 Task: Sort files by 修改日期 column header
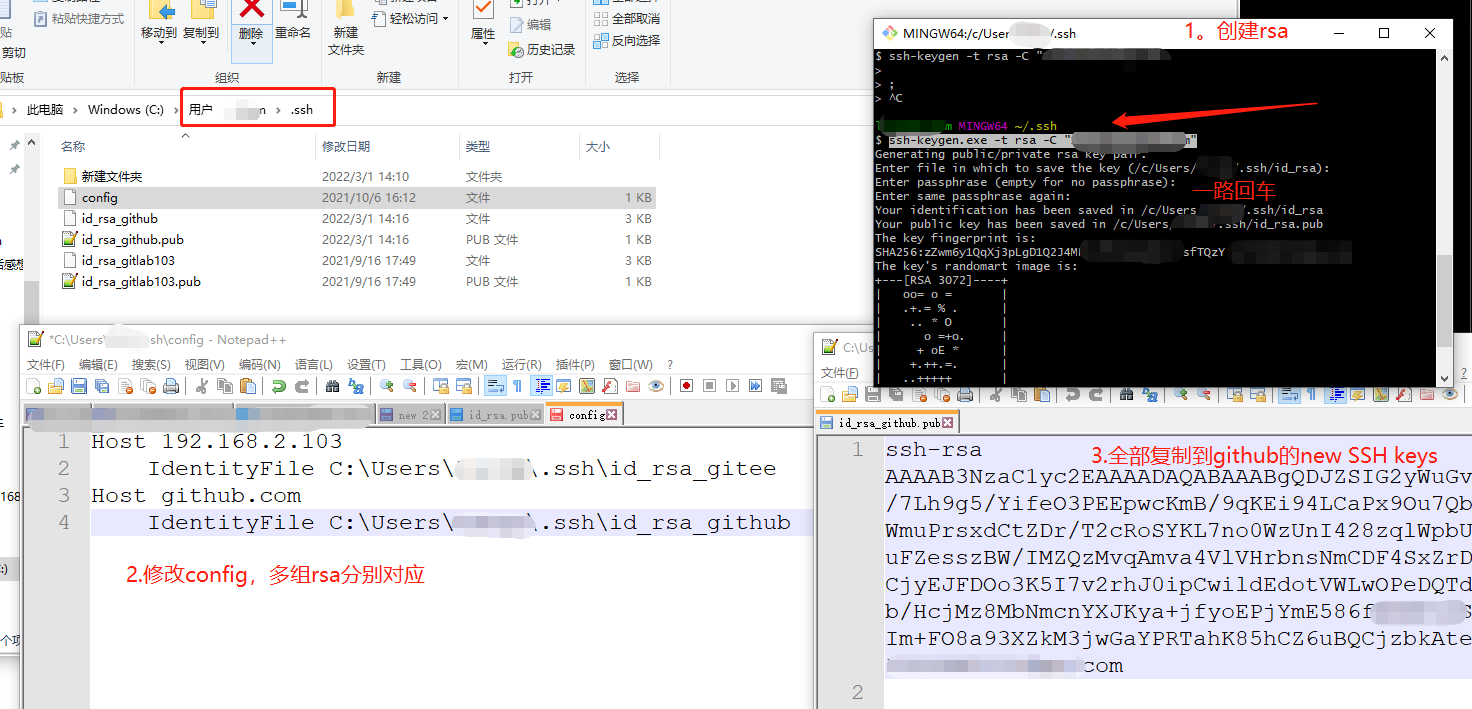[x=345, y=146]
